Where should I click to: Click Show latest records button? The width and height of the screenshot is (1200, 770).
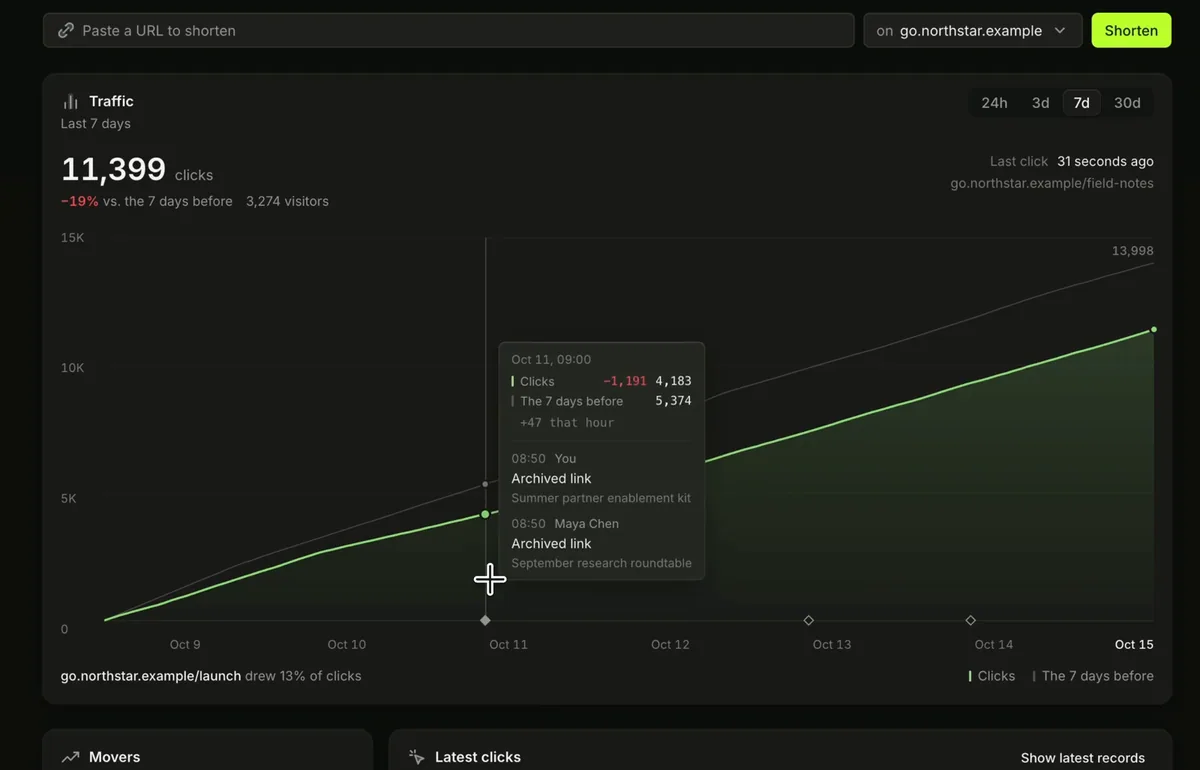1083,758
